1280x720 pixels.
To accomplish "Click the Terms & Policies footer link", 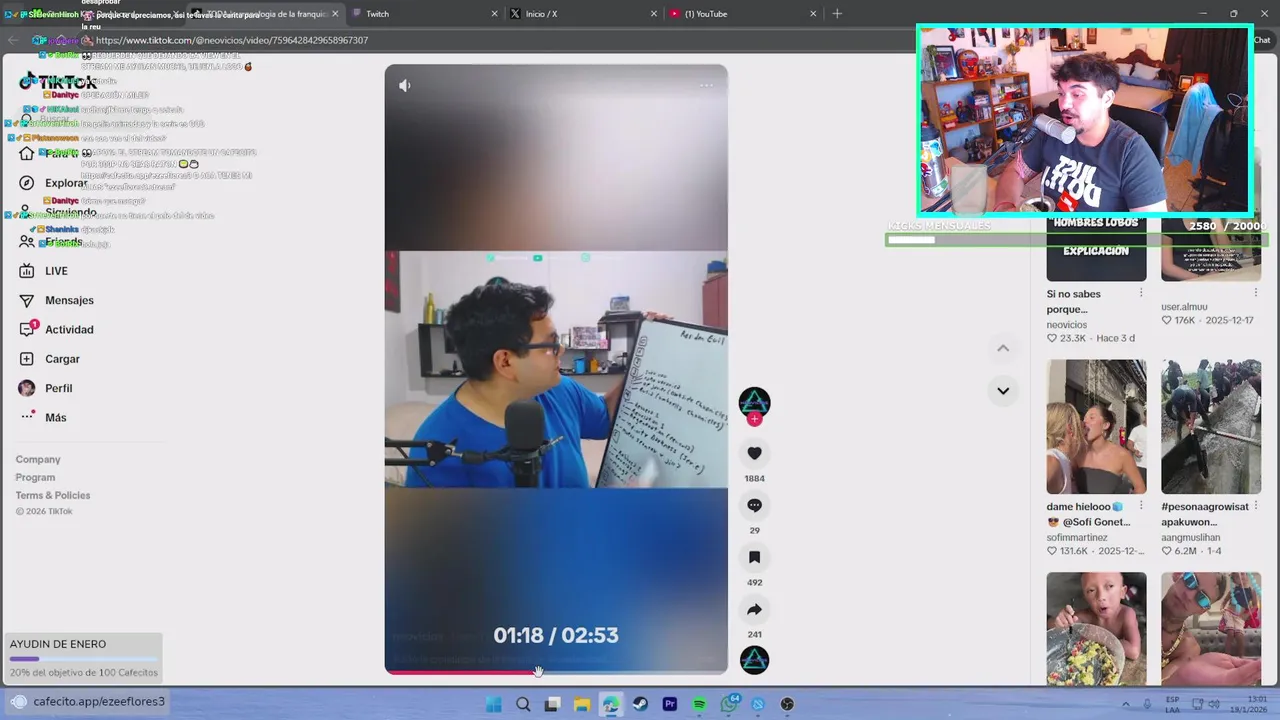I will 53,496.
